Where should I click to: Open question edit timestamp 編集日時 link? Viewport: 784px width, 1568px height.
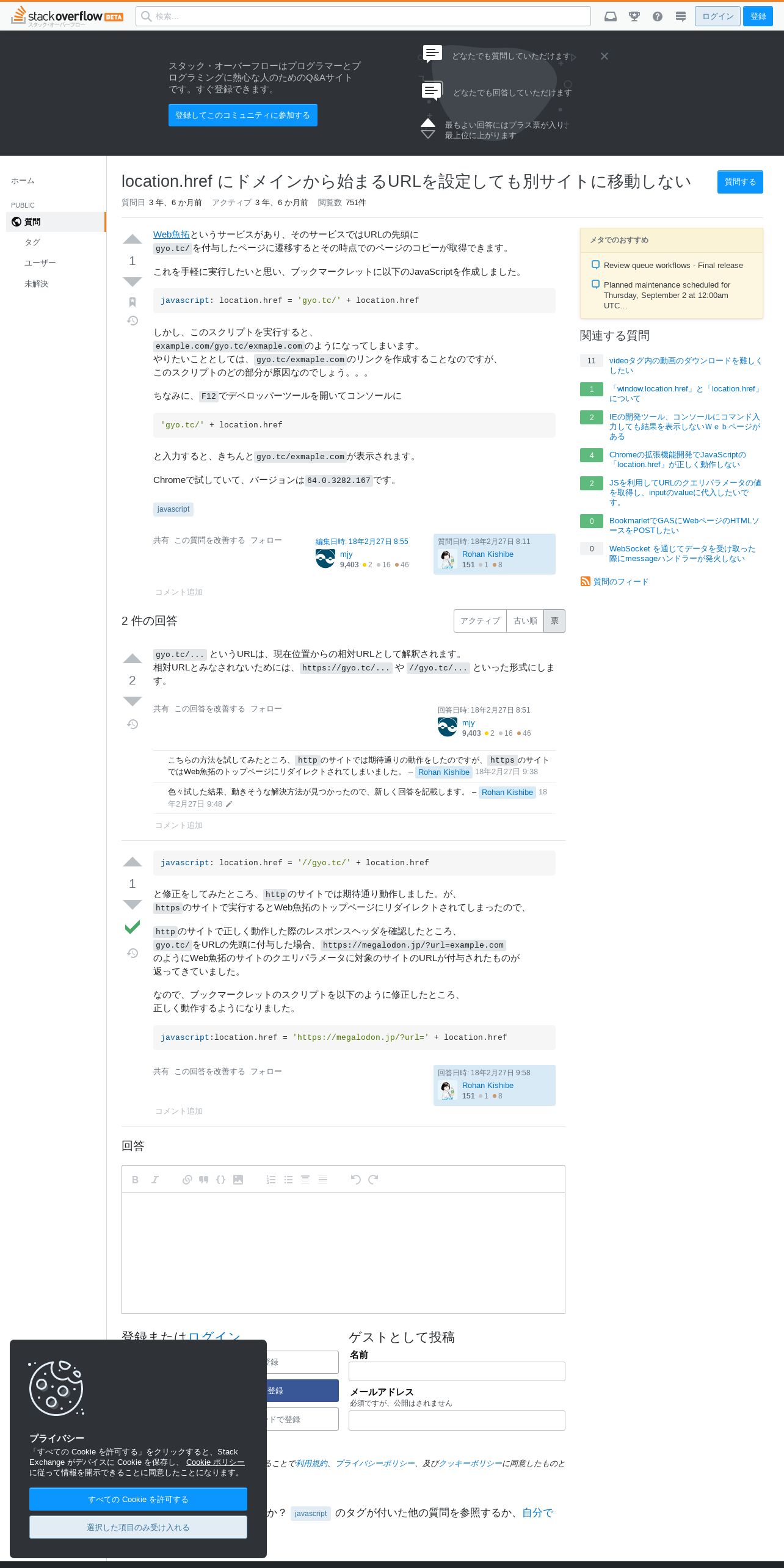362,542
